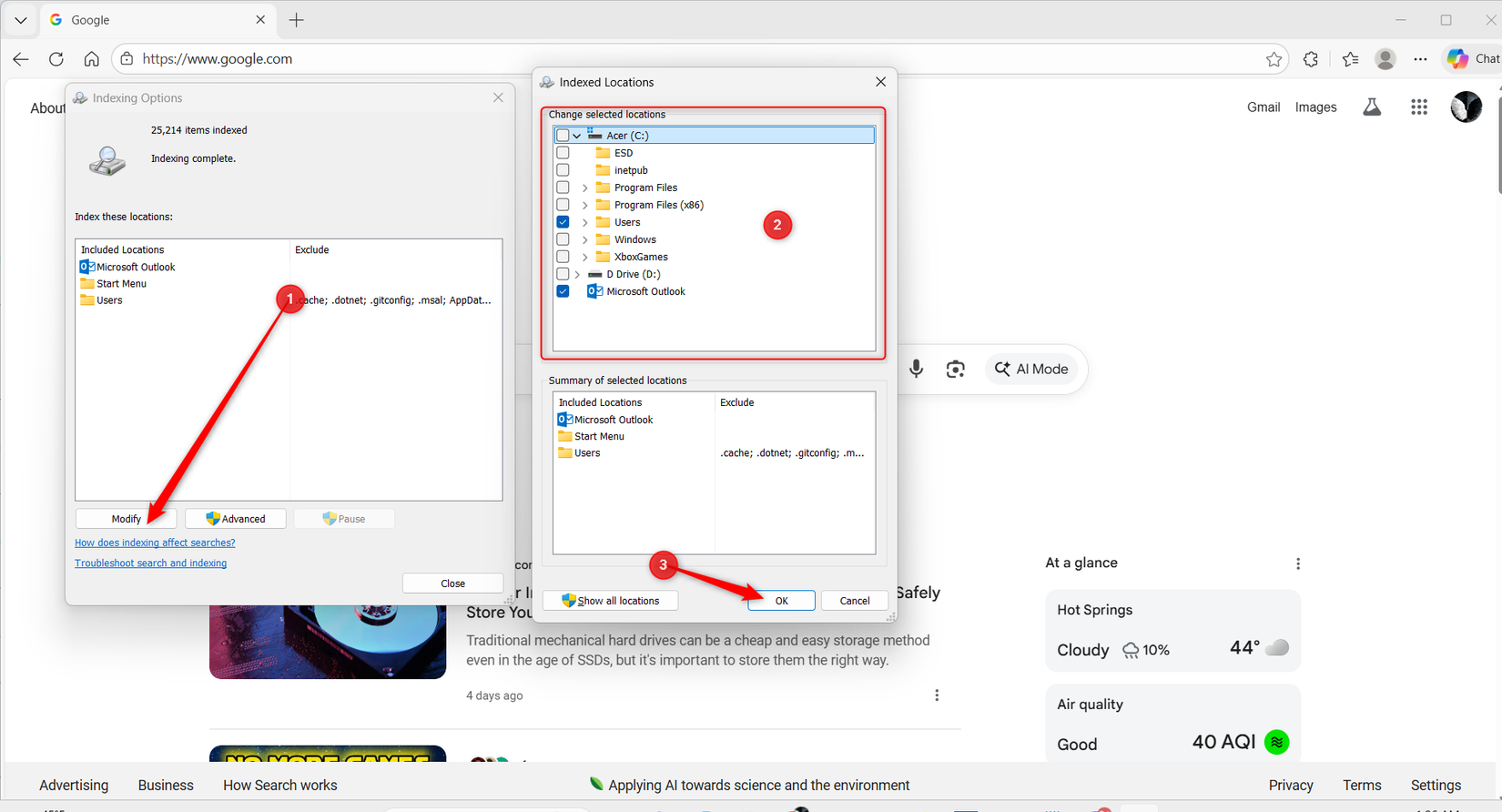1502x812 pixels.
Task: Uncheck the Microsoft Outlook checkbox
Action: 563,291
